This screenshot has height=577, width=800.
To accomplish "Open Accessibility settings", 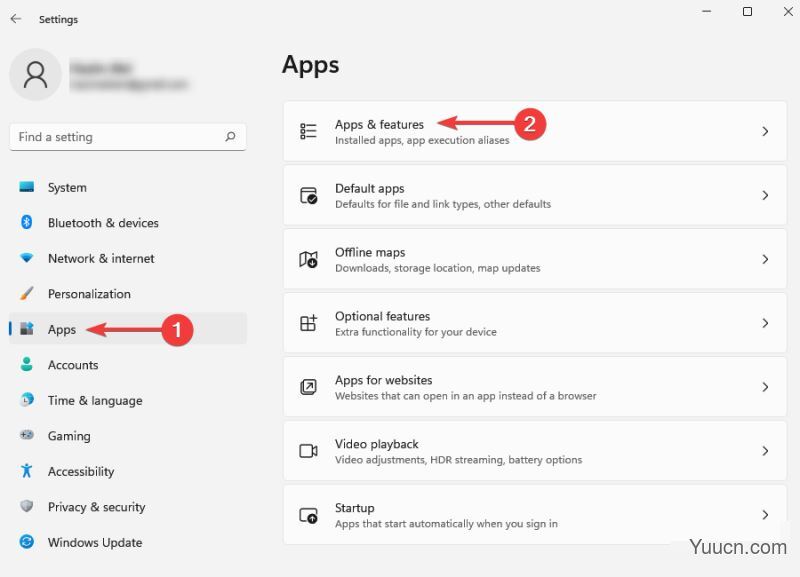I will tap(128, 471).
